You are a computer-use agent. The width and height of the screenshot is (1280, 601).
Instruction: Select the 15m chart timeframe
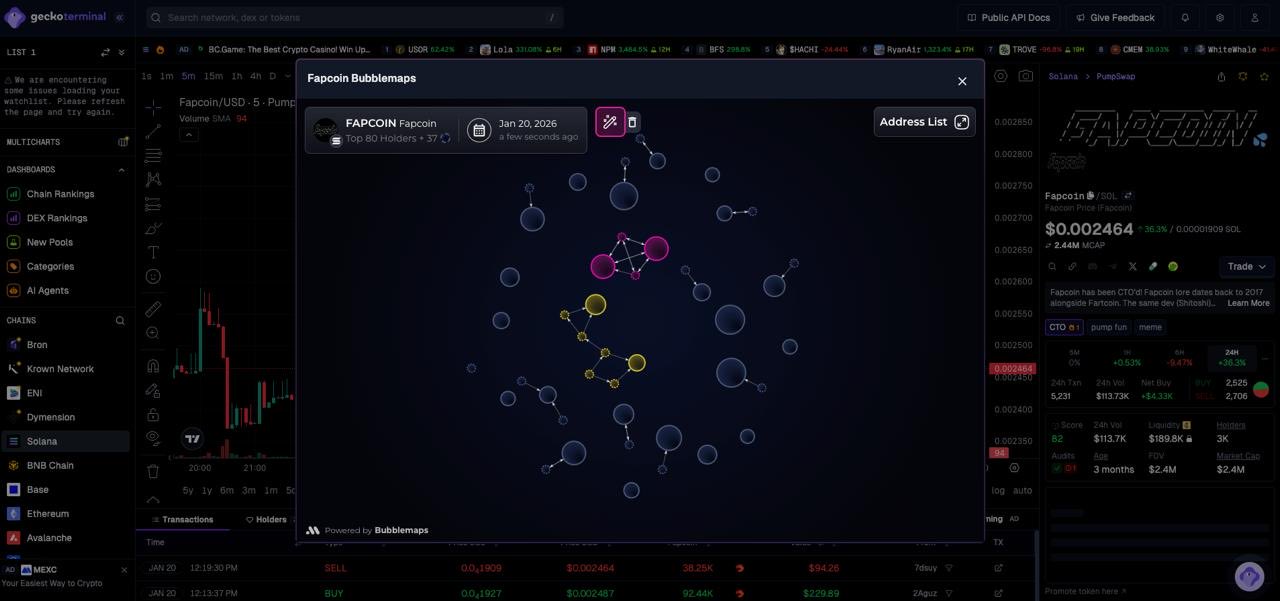213,76
